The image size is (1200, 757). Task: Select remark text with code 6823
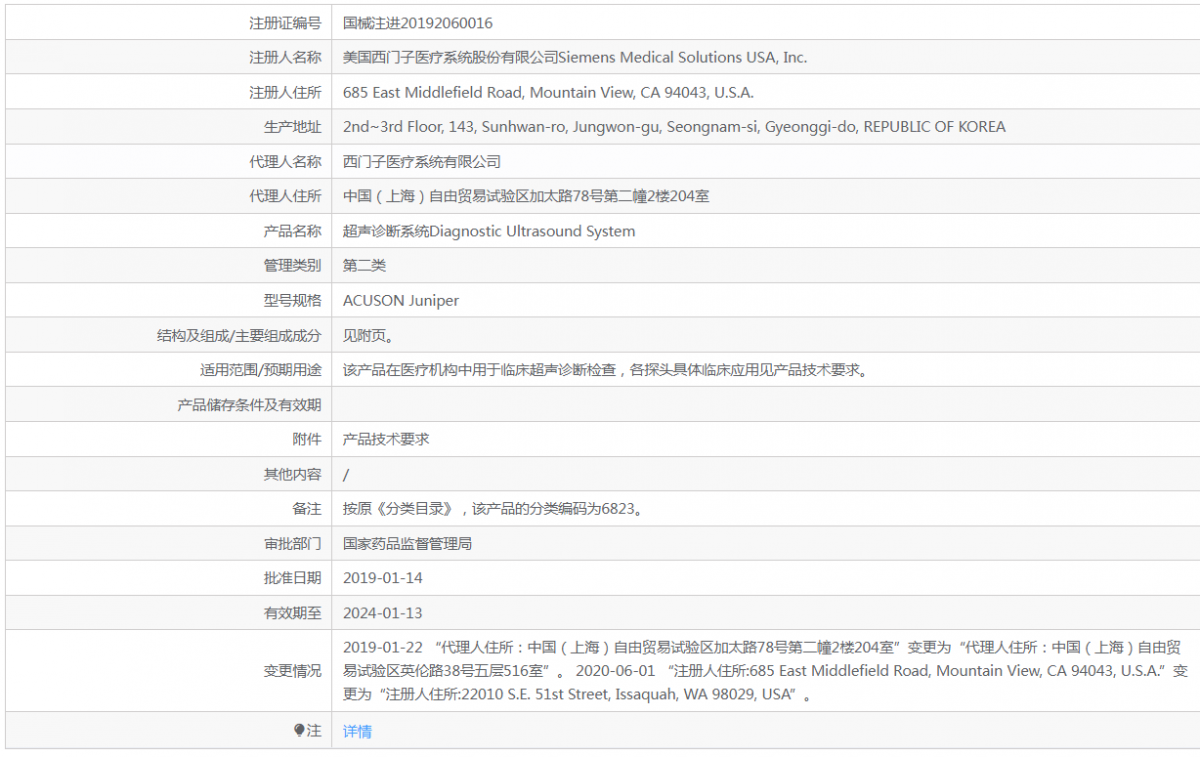coord(493,509)
